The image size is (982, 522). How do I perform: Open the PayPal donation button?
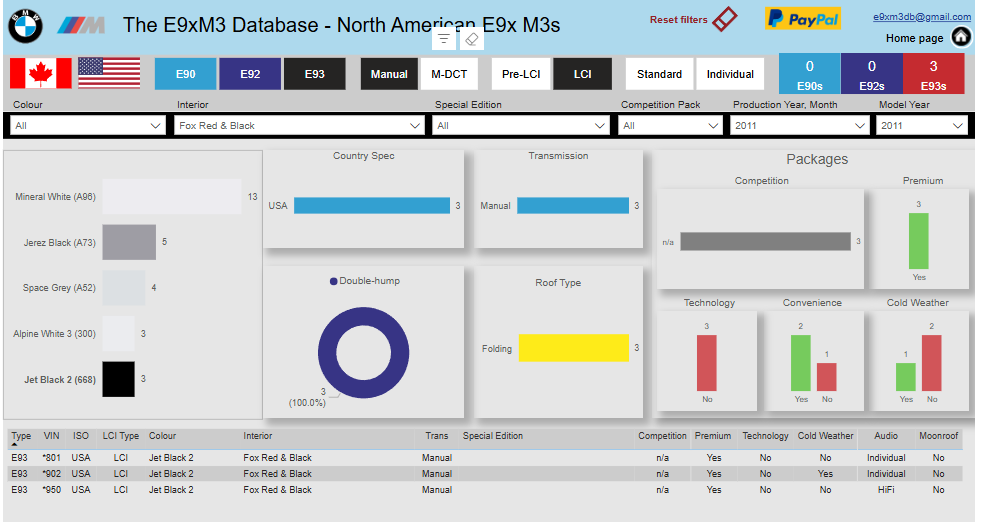pyautogui.click(x=802, y=19)
